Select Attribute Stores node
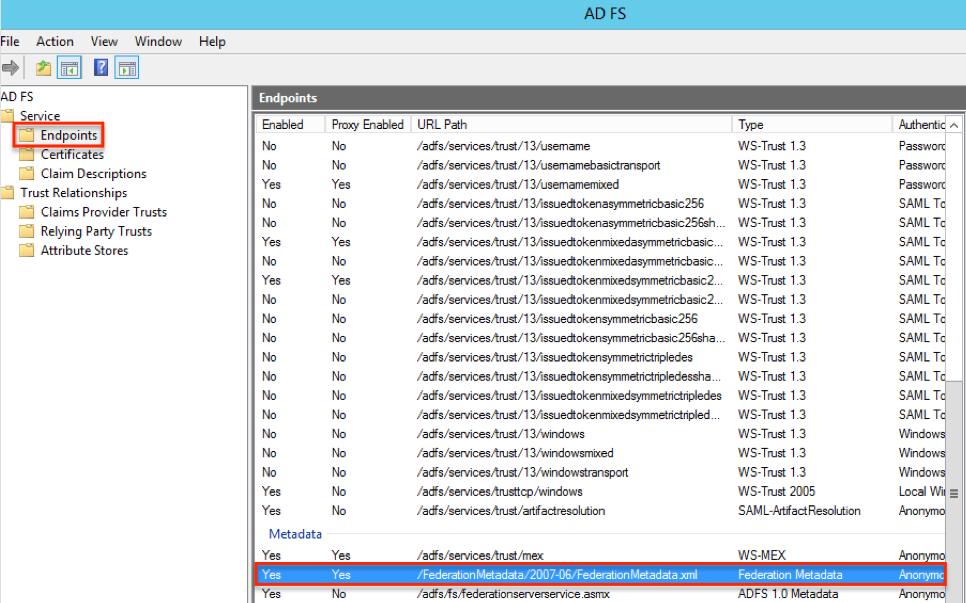Image resolution: width=966 pixels, height=603 pixels. (x=84, y=251)
